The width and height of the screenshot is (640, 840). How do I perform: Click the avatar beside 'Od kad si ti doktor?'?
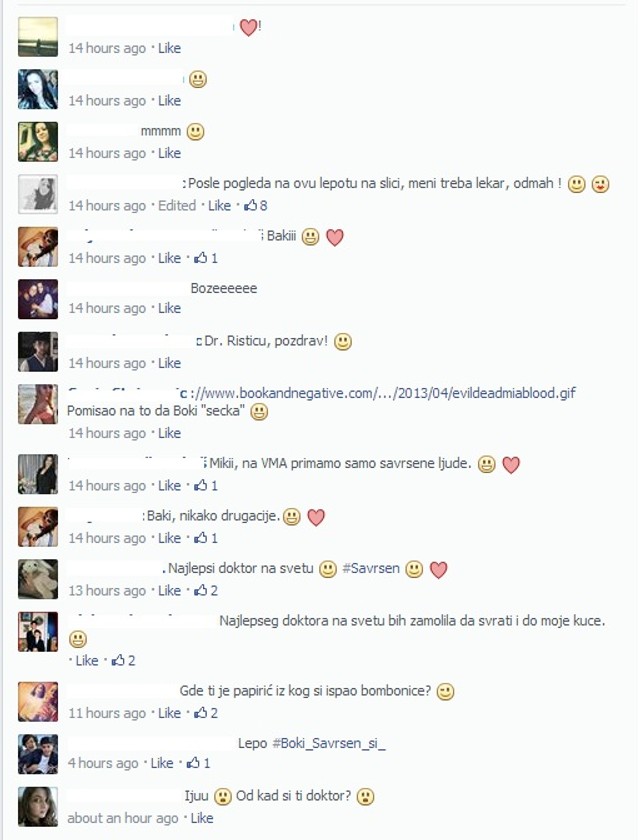[x=37, y=806]
